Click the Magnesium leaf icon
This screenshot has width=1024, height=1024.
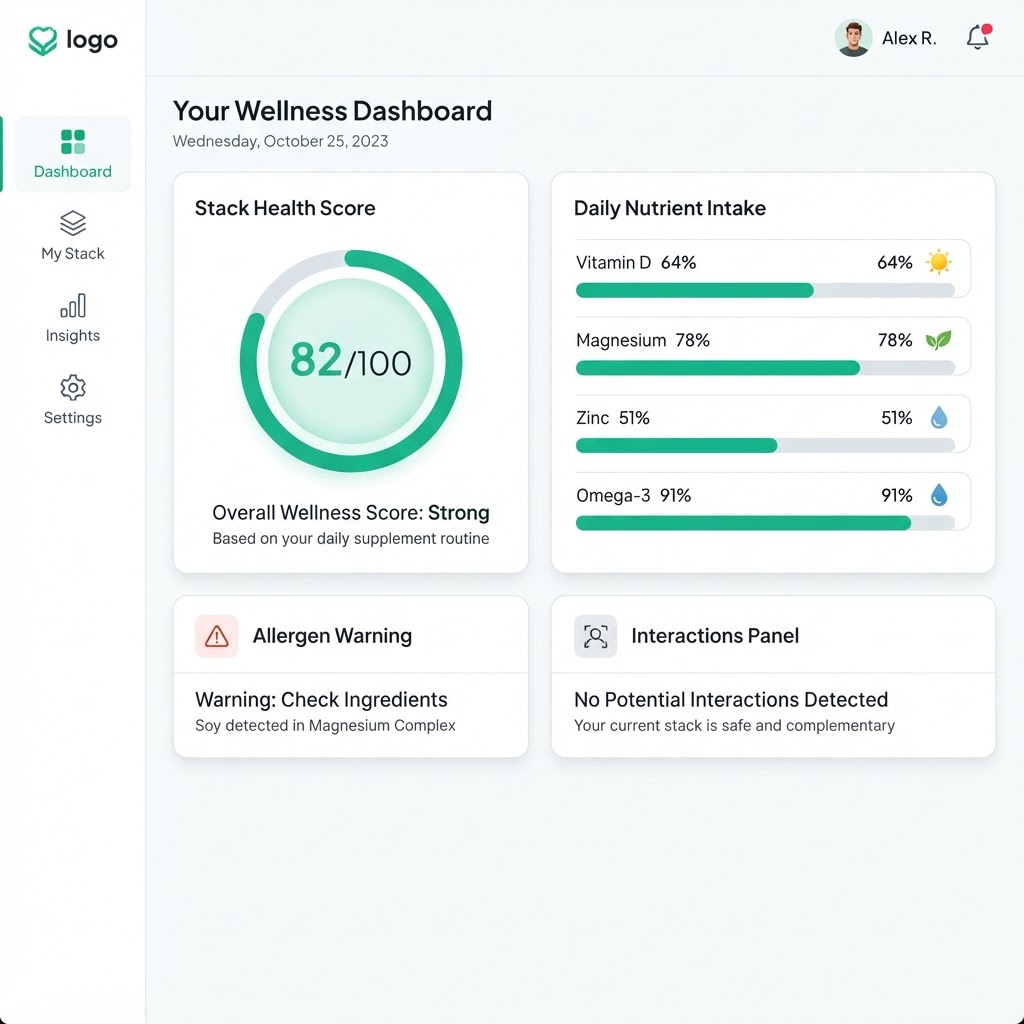point(938,340)
